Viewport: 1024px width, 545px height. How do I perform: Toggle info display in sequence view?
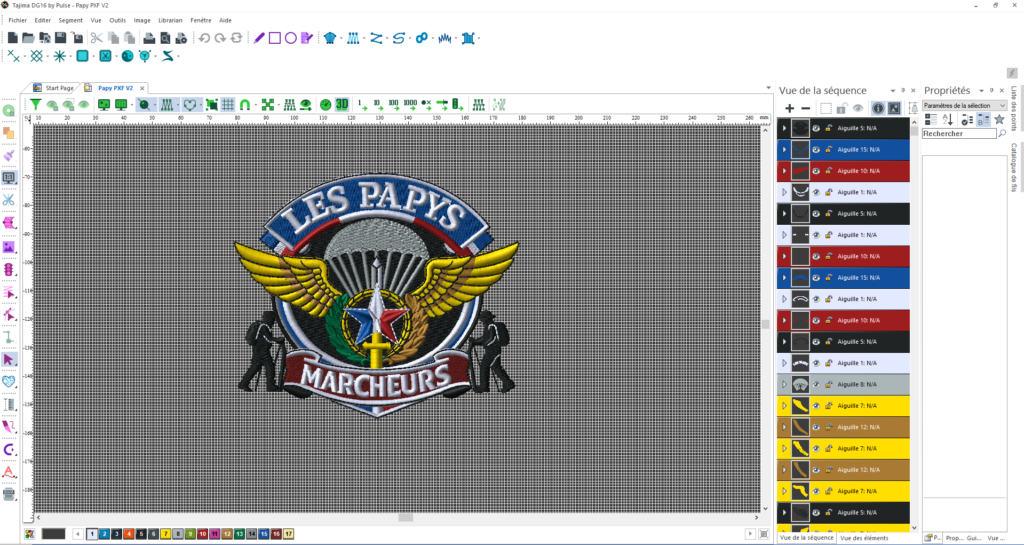pyautogui.click(x=878, y=108)
